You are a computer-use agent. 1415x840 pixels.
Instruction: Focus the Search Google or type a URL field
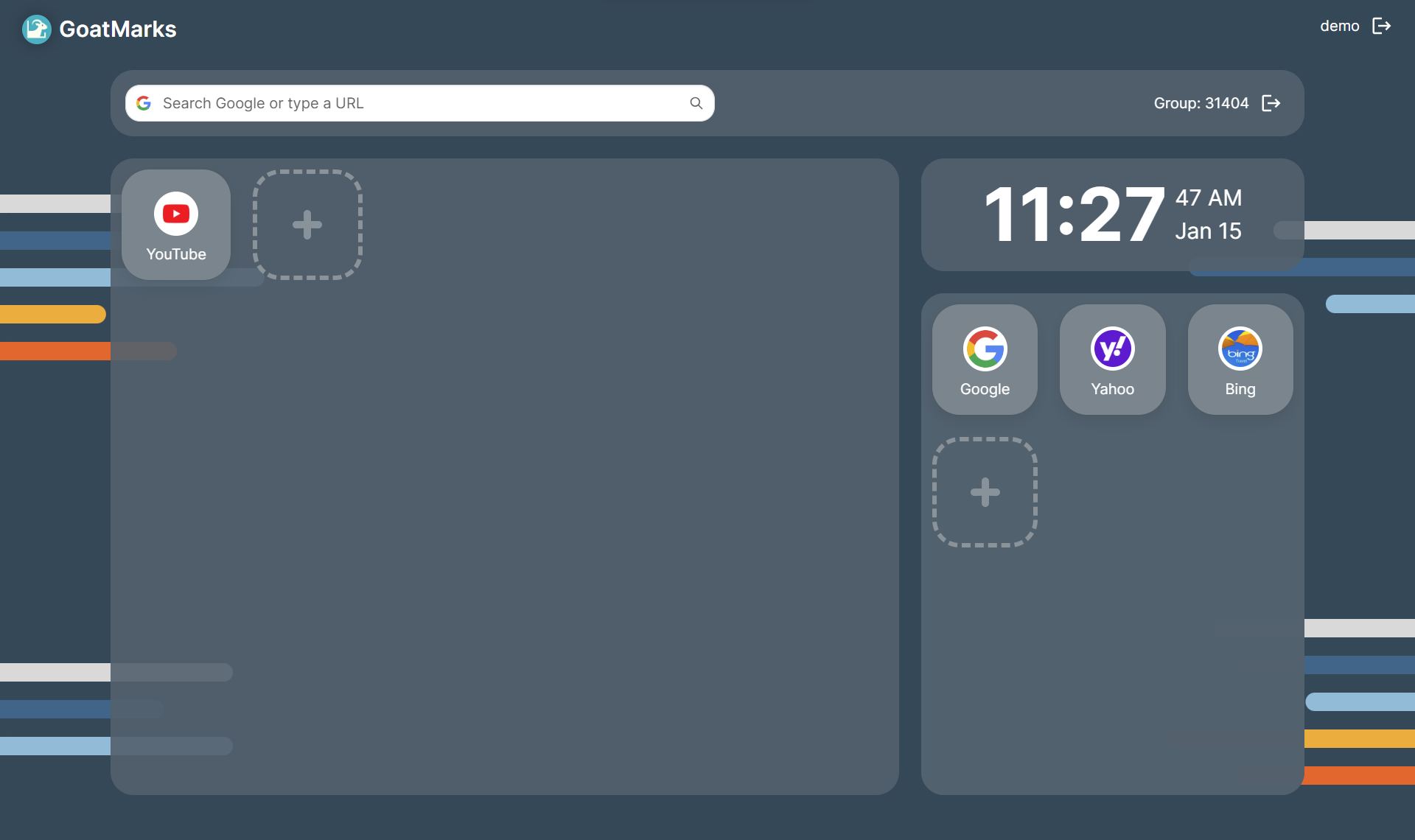[x=420, y=103]
